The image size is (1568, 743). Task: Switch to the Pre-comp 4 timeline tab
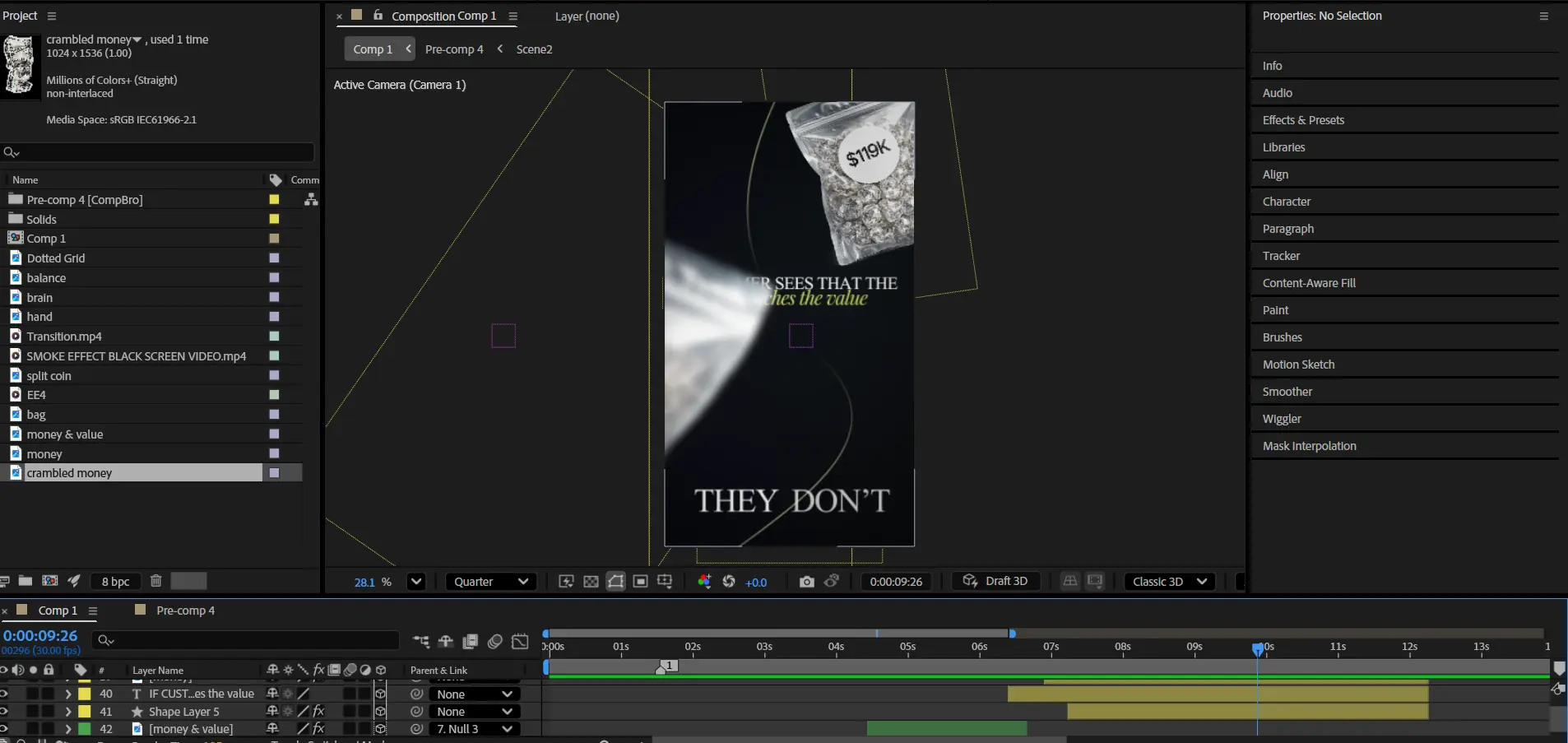(184, 611)
